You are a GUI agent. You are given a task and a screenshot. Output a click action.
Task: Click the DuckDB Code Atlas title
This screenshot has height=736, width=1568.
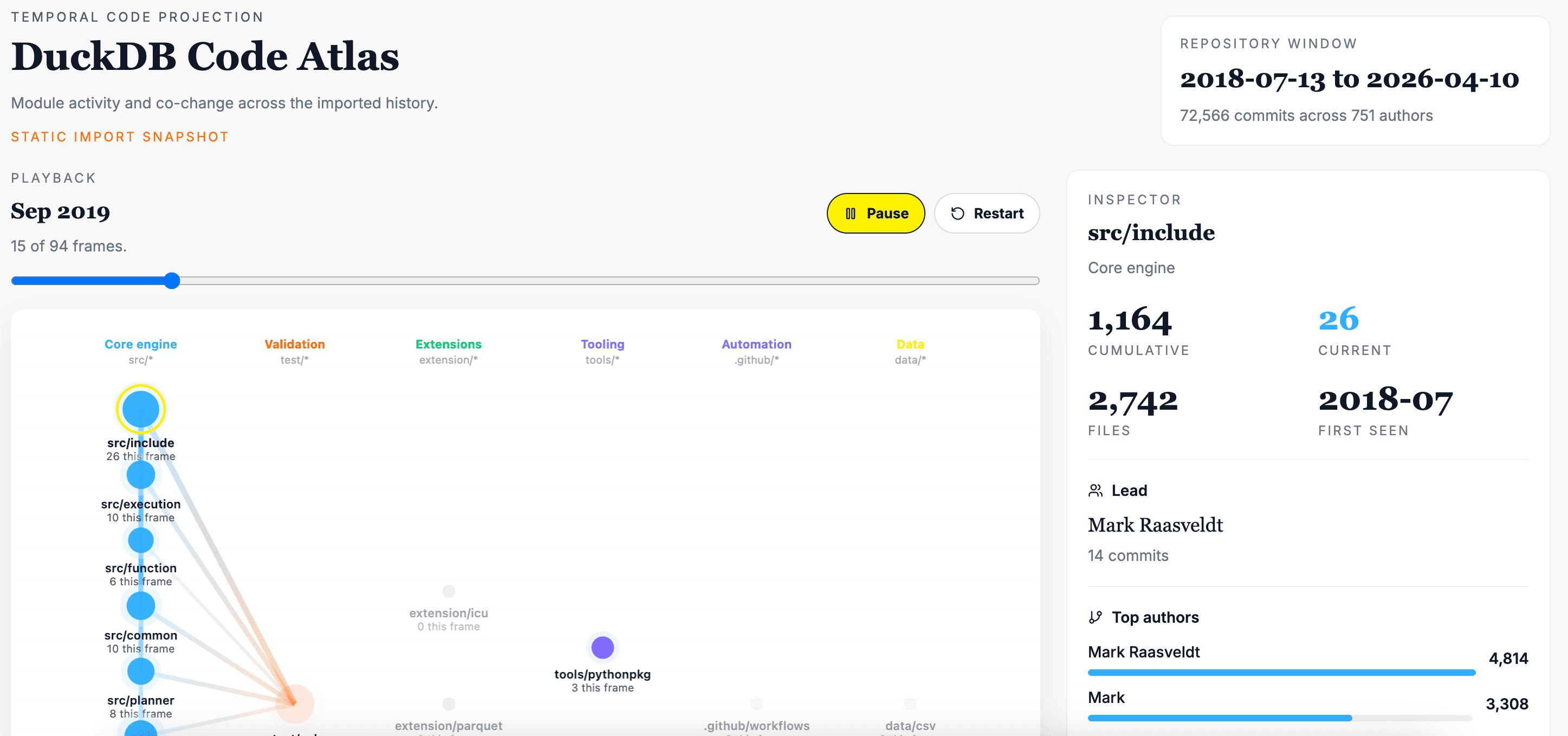pos(204,56)
